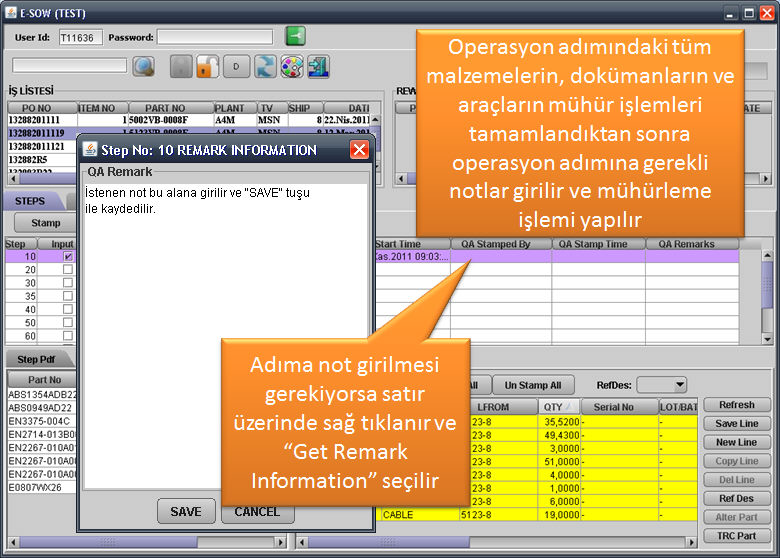Open the Step Pdf tab
780x558 pixels.
[36, 359]
